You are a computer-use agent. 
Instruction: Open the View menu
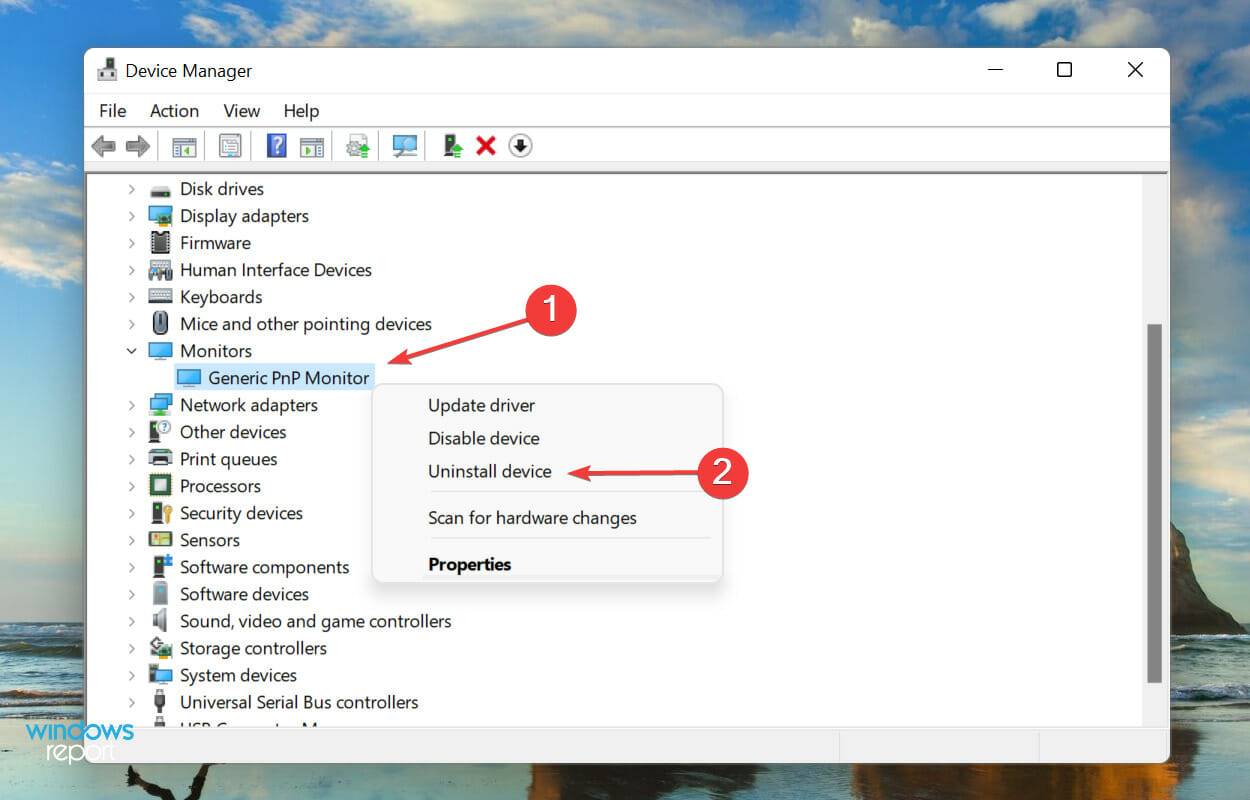tap(240, 110)
